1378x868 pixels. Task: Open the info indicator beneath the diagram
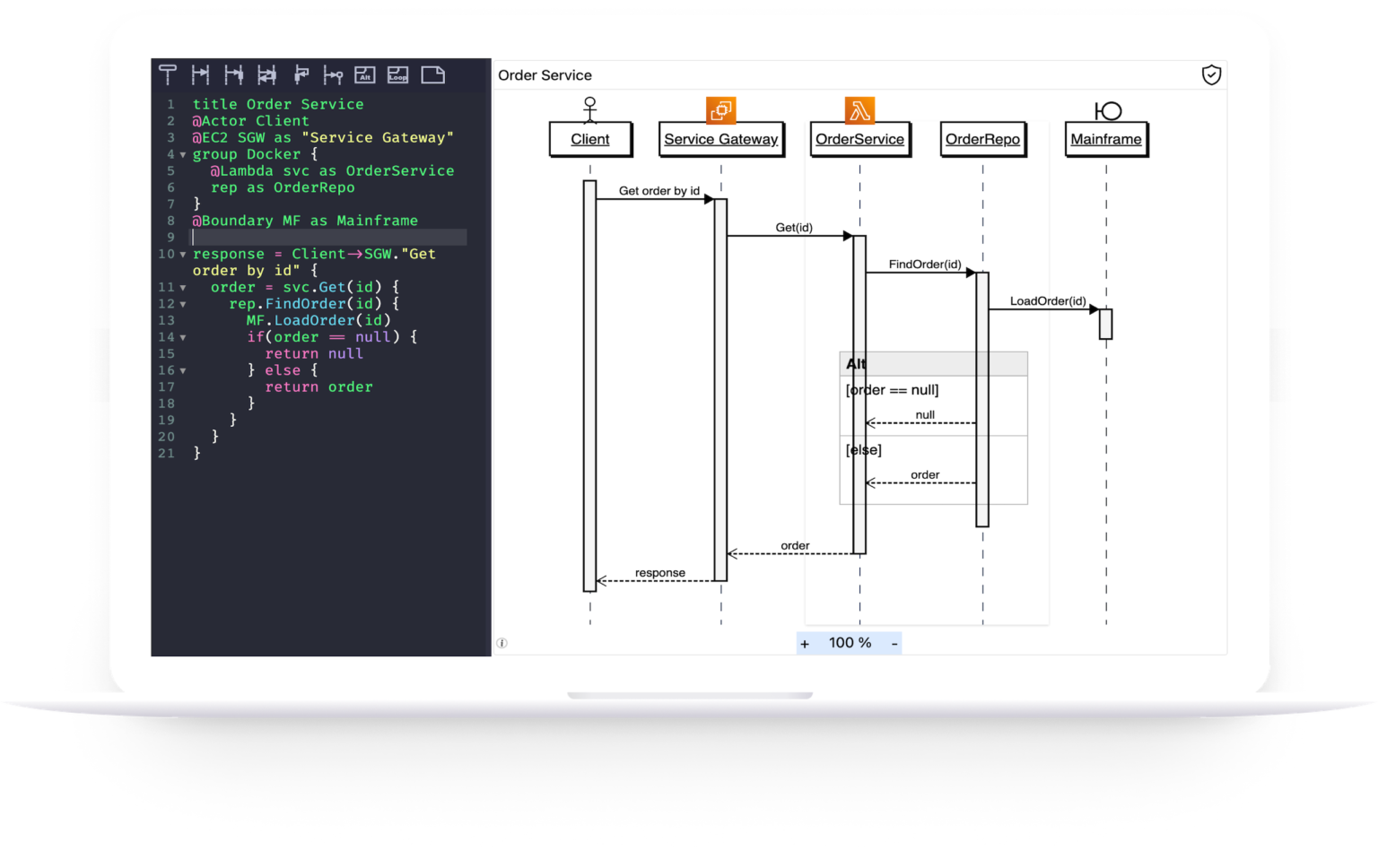(502, 642)
